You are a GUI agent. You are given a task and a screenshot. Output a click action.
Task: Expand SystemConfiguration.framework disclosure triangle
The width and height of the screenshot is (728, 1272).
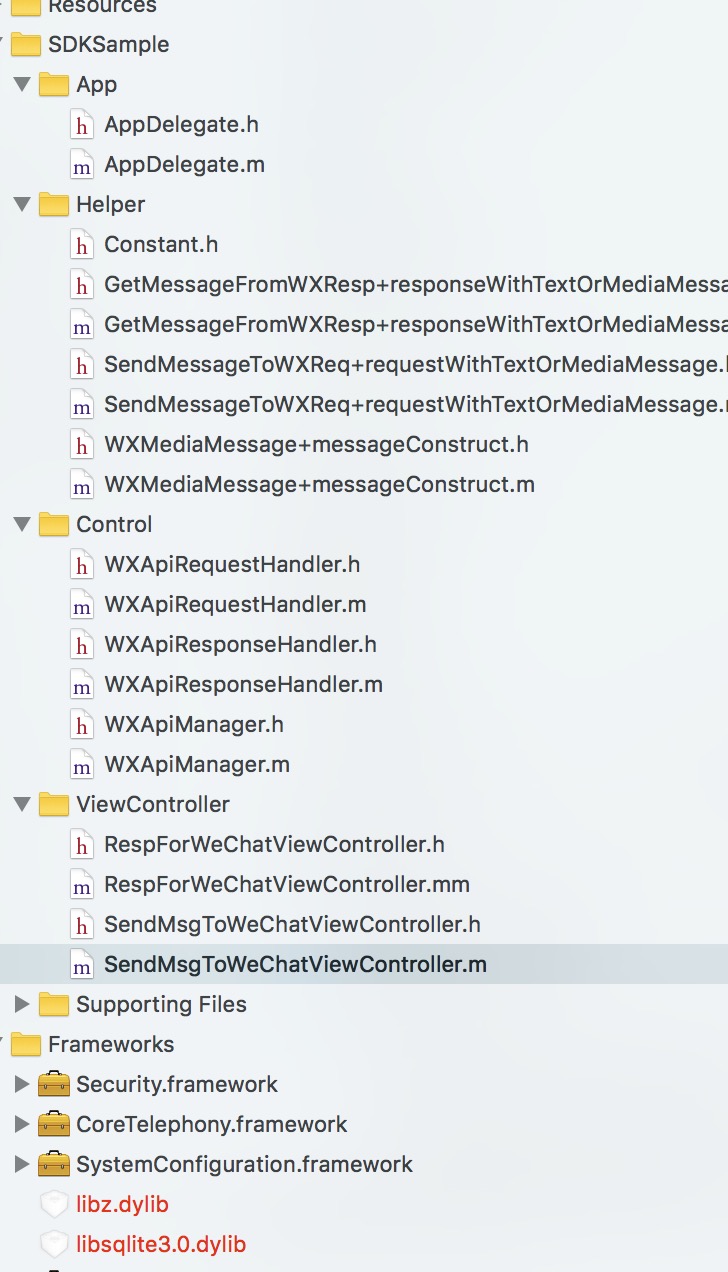click(22, 1164)
